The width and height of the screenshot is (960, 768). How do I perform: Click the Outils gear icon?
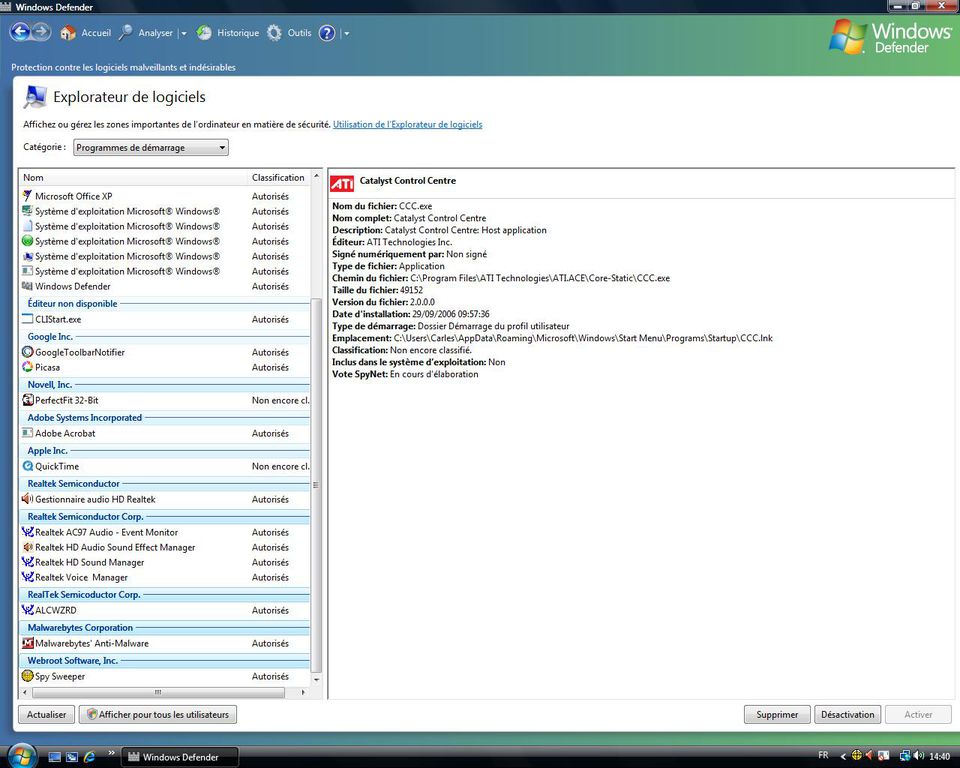pos(274,33)
